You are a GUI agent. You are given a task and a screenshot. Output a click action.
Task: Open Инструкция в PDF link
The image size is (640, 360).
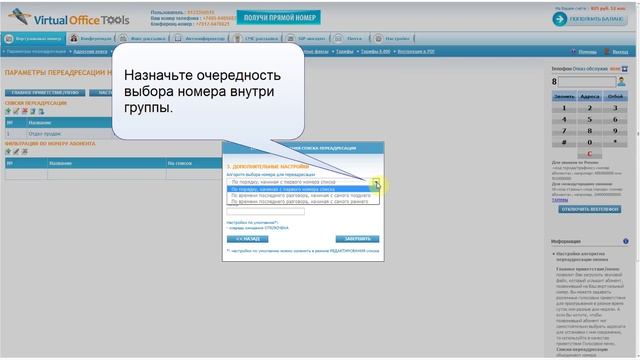[416, 52]
